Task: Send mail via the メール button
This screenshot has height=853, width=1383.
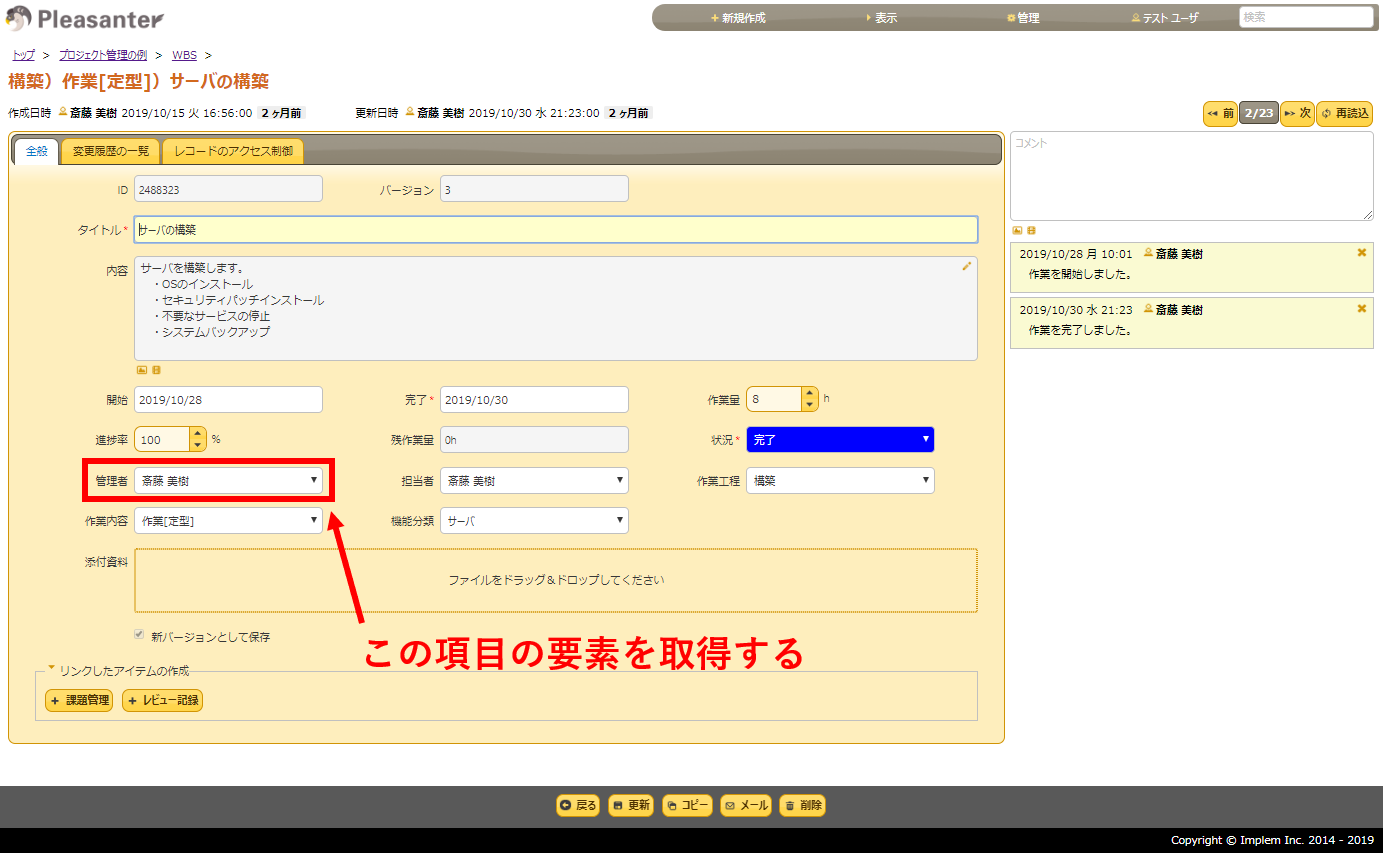Action: click(x=745, y=805)
